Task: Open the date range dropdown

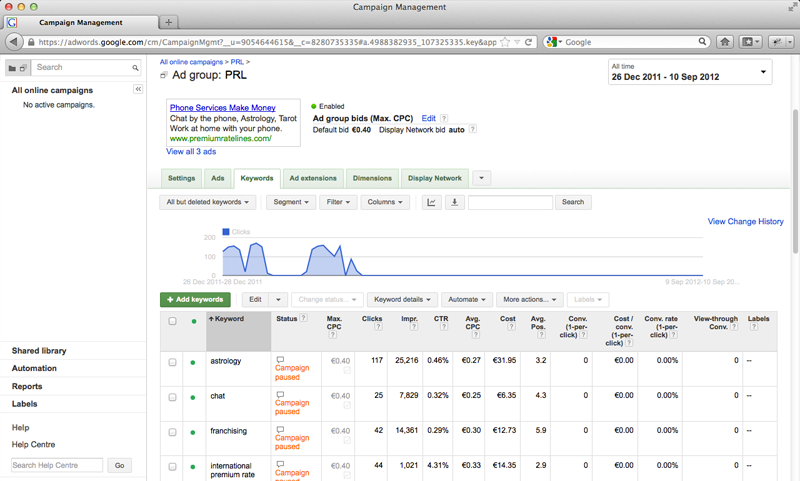Action: coord(690,72)
